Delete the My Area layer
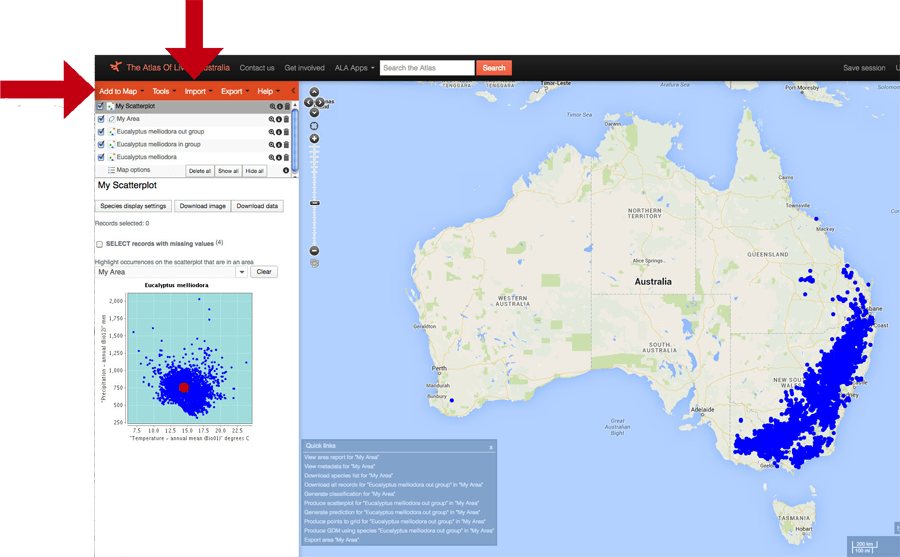 click(x=286, y=119)
